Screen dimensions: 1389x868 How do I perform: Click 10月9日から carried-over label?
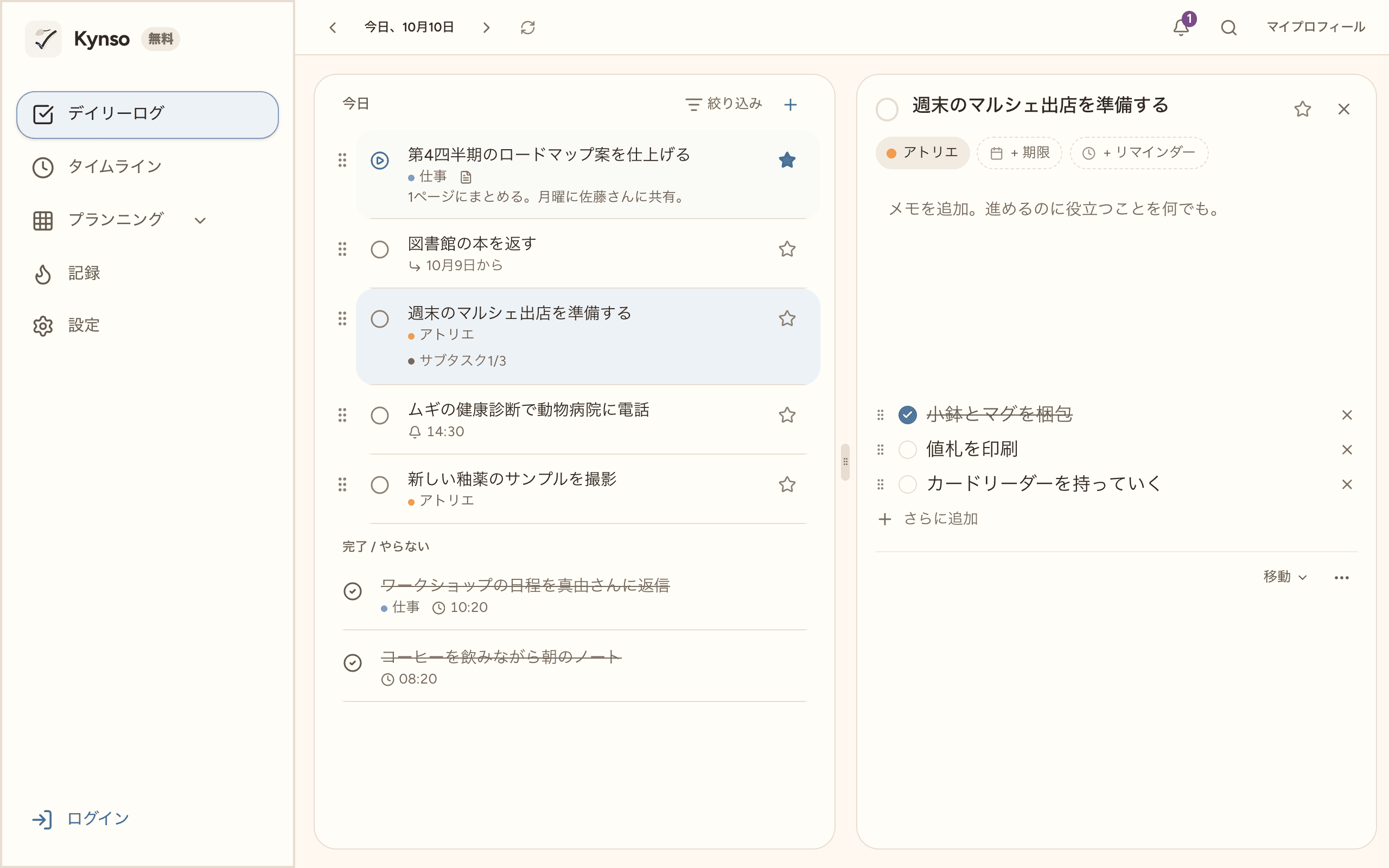456,265
